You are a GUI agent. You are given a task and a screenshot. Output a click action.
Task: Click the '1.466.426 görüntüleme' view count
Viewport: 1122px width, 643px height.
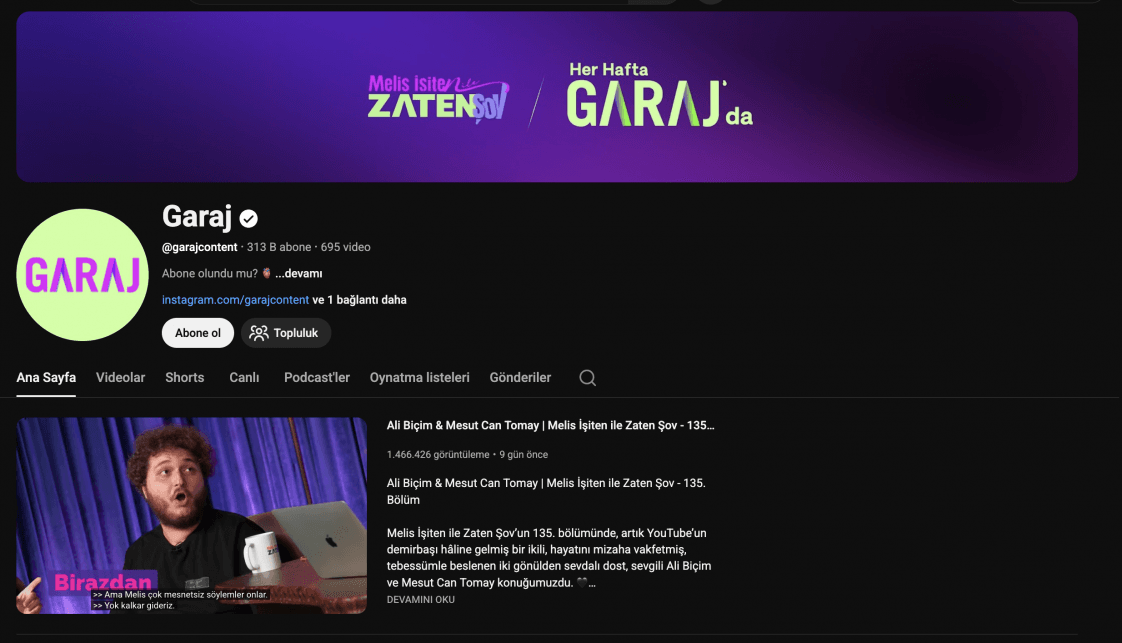tap(438, 454)
